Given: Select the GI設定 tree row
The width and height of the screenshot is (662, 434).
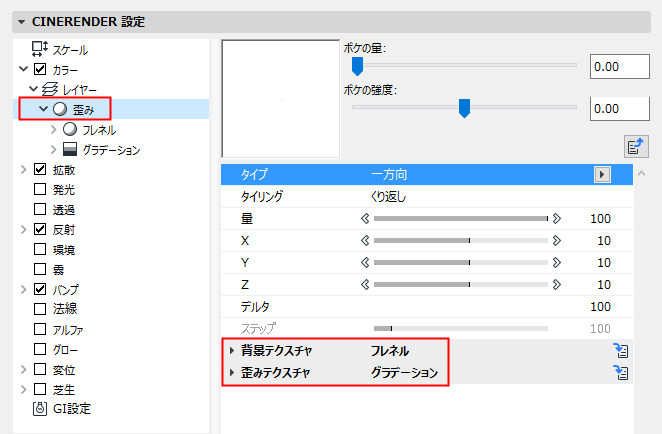Looking at the screenshot, I should pos(111,409).
